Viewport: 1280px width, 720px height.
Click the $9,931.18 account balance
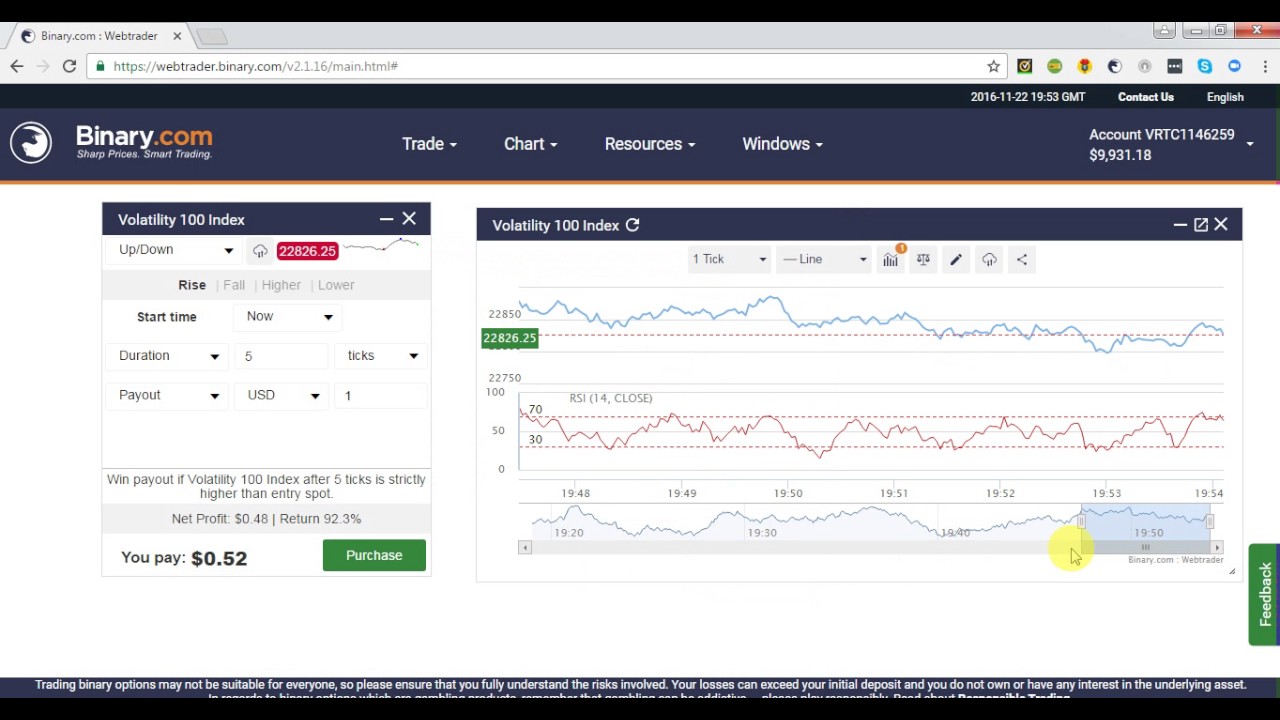1120,155
